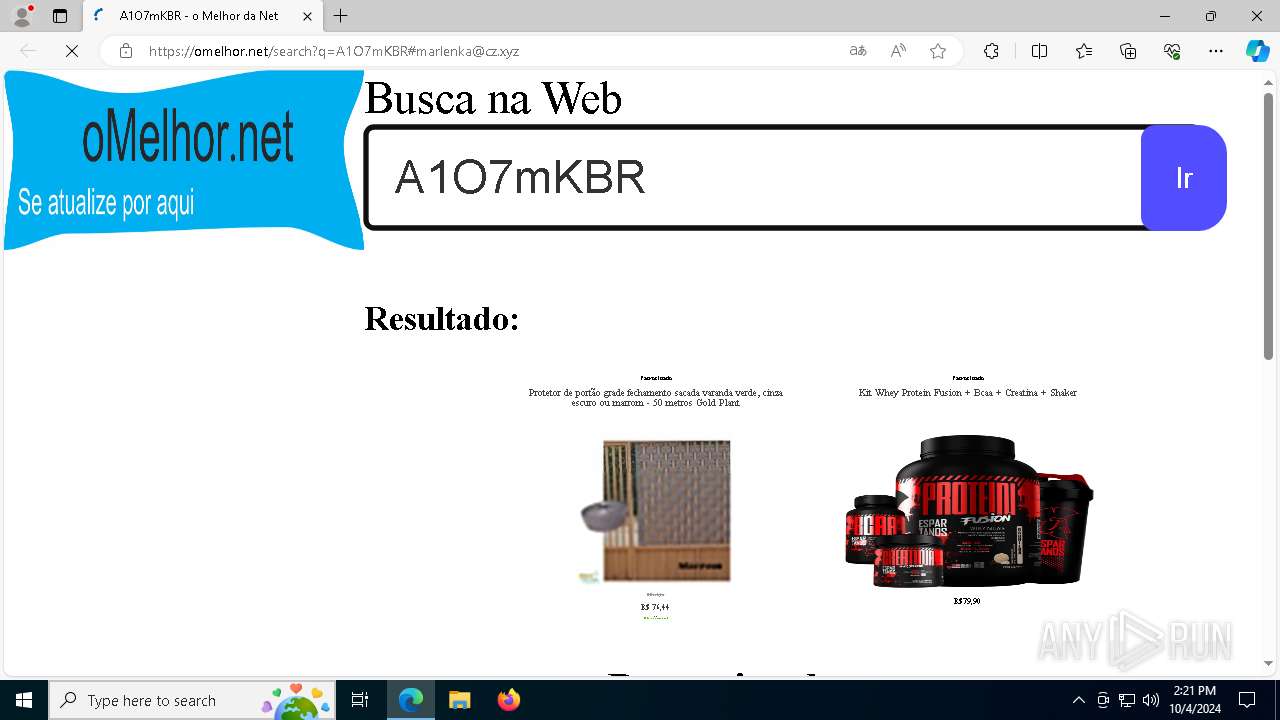Click the vertical page scrollbar thumb
Screen dimensions: 1280x720
(x=1268, y=225)
